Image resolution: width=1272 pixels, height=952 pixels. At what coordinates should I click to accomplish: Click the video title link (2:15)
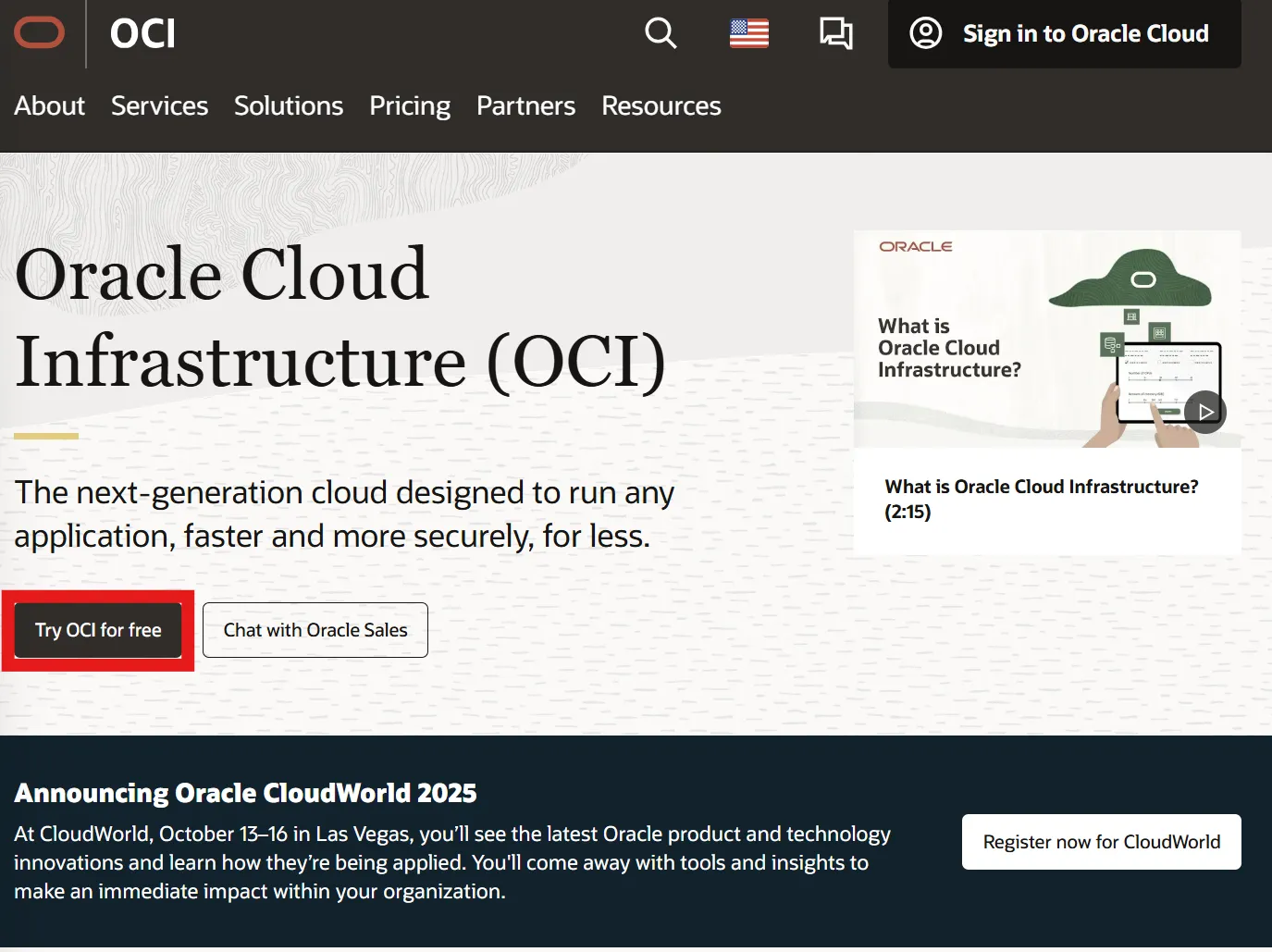(x=1042, y=499)
